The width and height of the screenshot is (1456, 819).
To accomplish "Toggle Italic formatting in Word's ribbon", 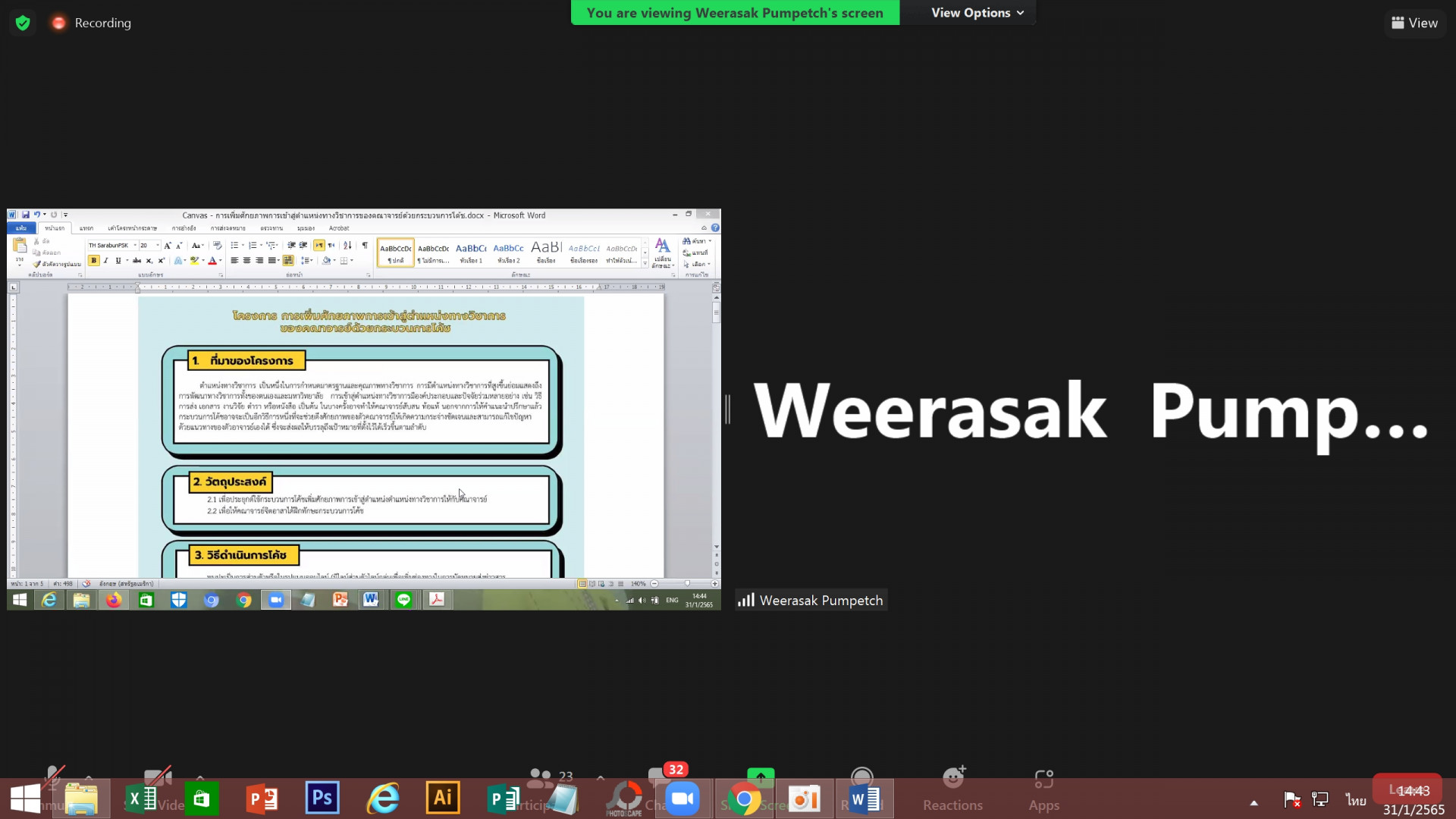I will tap(106, 260).
